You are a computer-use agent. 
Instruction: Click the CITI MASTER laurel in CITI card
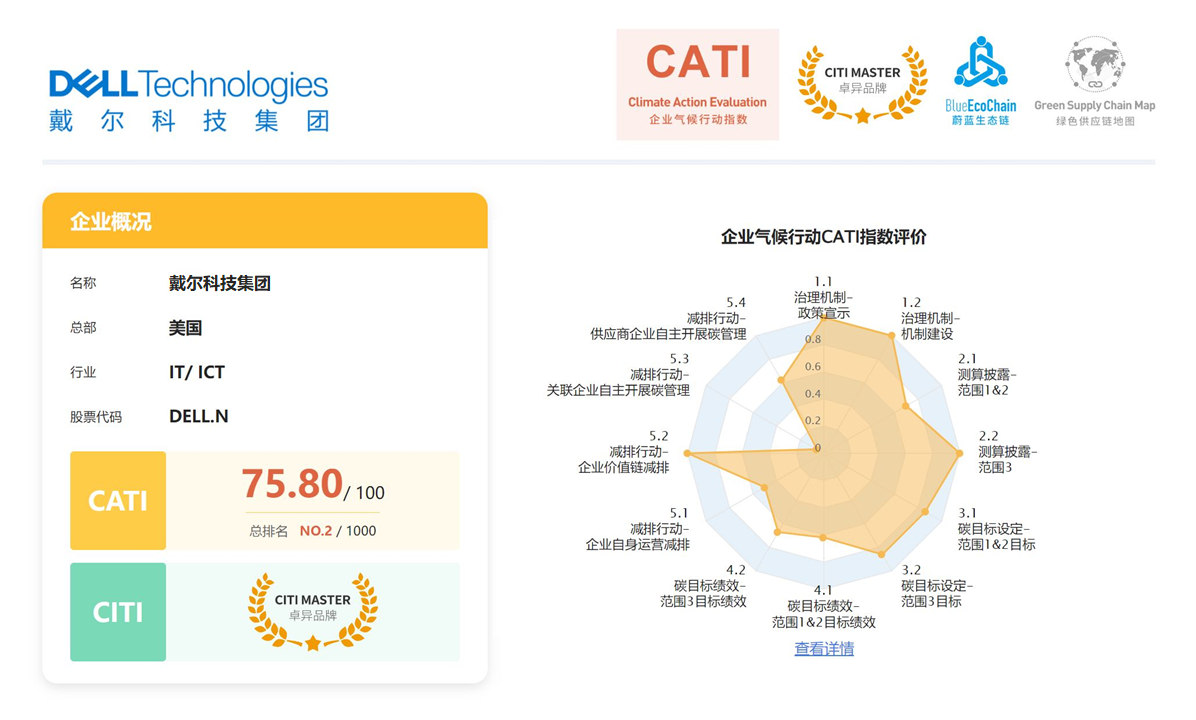pyautogui.click(x=313, y=612)
